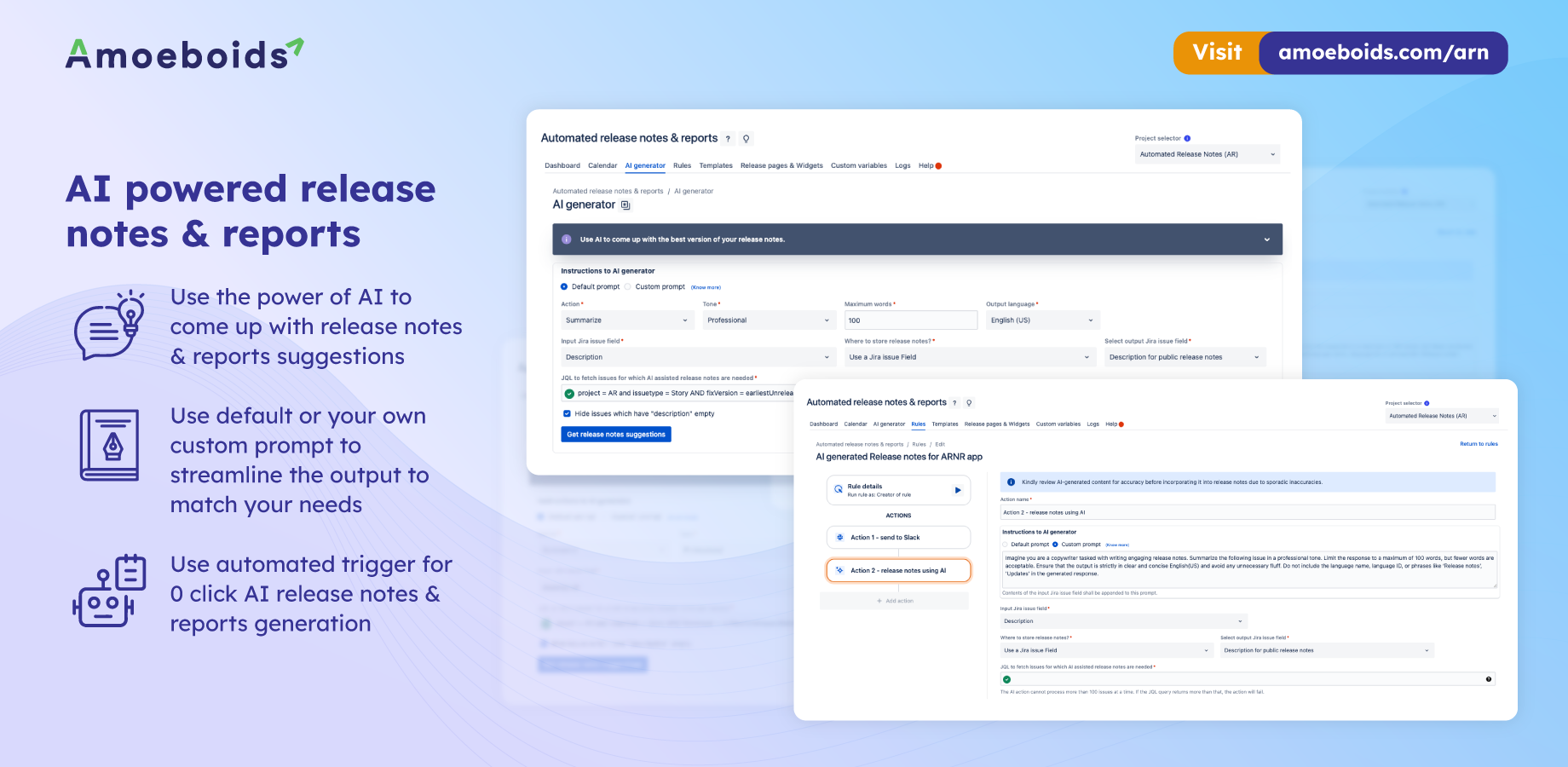This screenshot has height=767, width=1568.
Task: Click the black help icon at end of JQL field
Action: click(x=1489, y=679)
